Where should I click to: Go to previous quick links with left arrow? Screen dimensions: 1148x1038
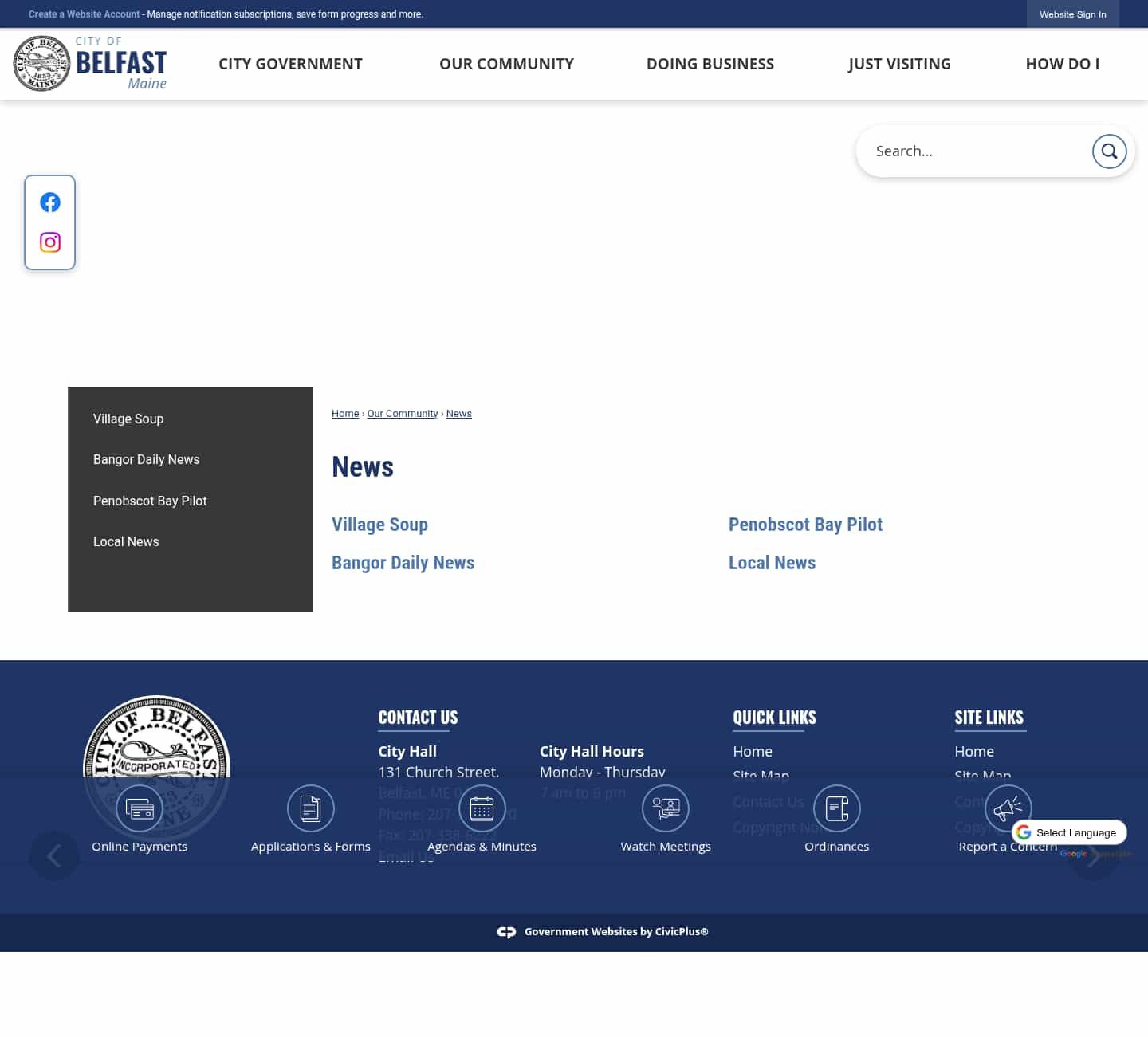tap(54, 856)
